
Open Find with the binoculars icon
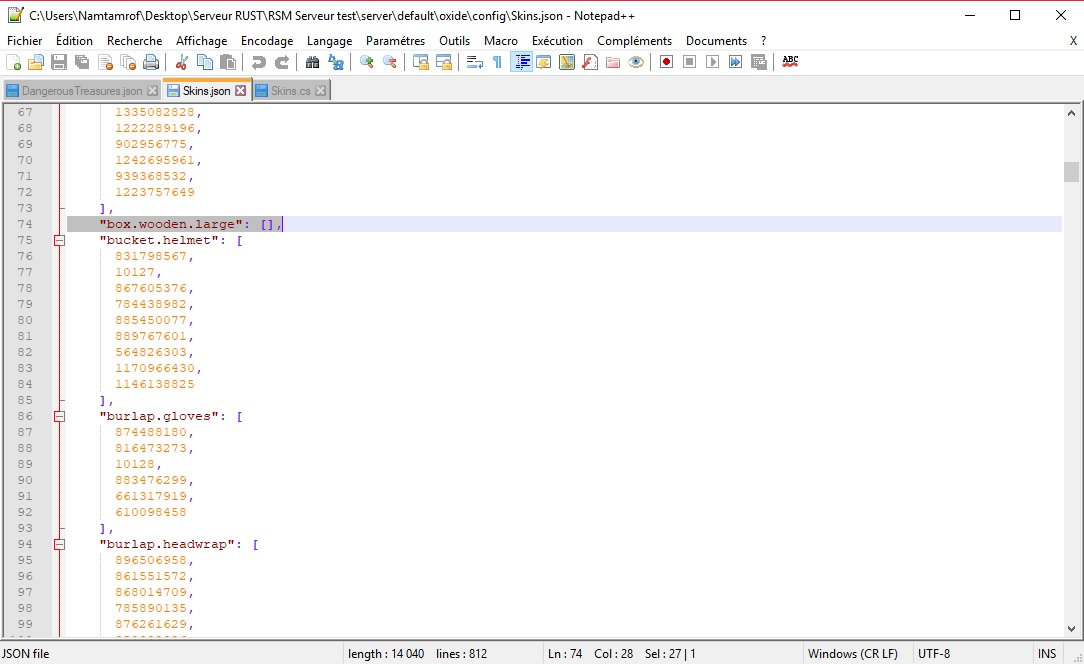pyautogui.click(x=312, y=62)
